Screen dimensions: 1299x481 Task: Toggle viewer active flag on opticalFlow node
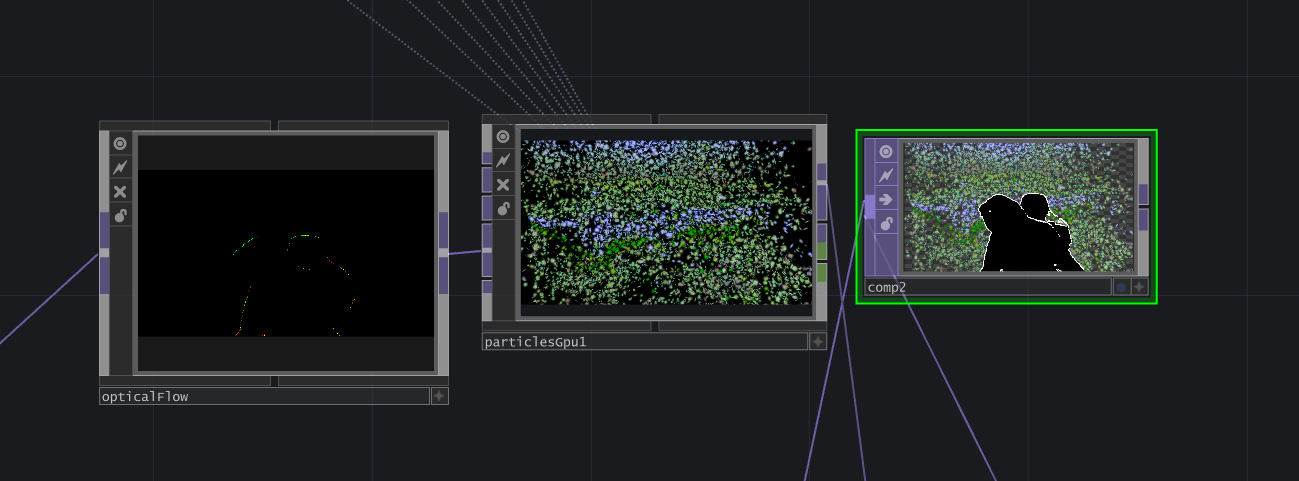(x=120, y=144)
